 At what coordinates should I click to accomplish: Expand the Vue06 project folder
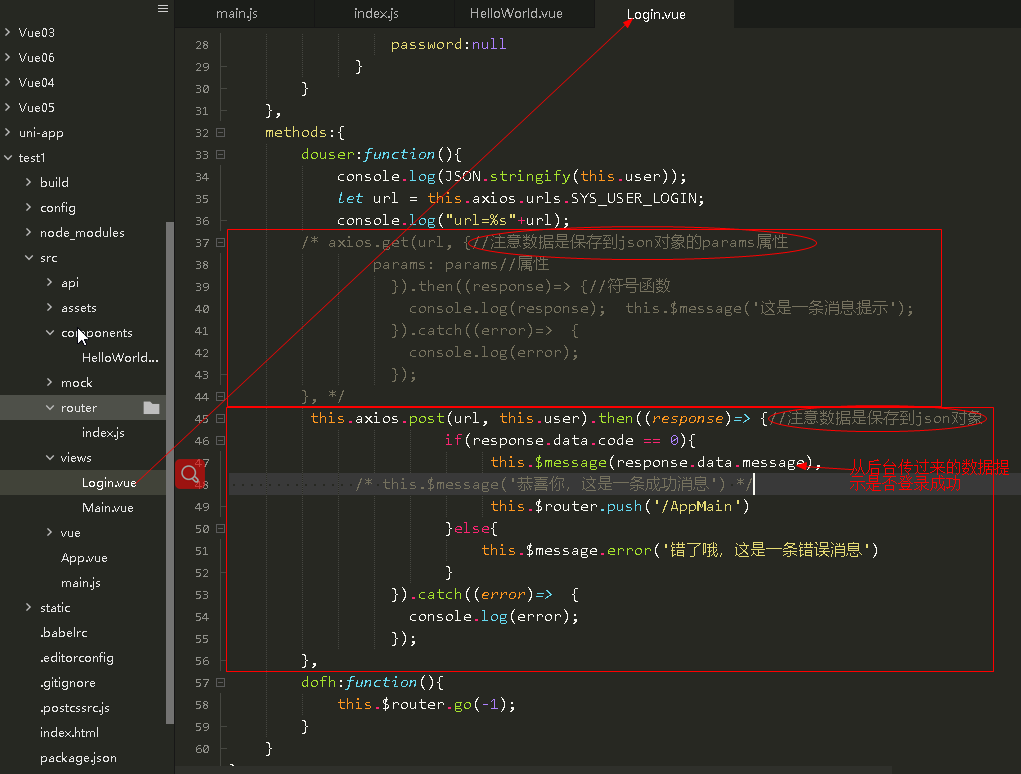point(8,57)
